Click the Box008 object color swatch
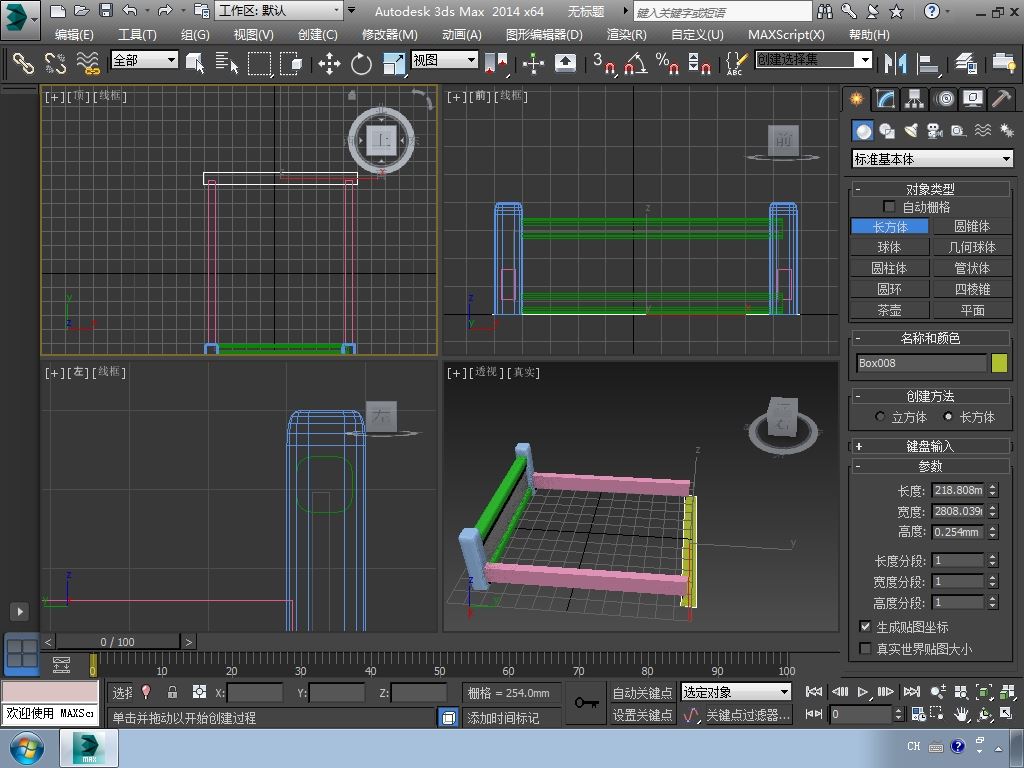 [x=999, y=363]
